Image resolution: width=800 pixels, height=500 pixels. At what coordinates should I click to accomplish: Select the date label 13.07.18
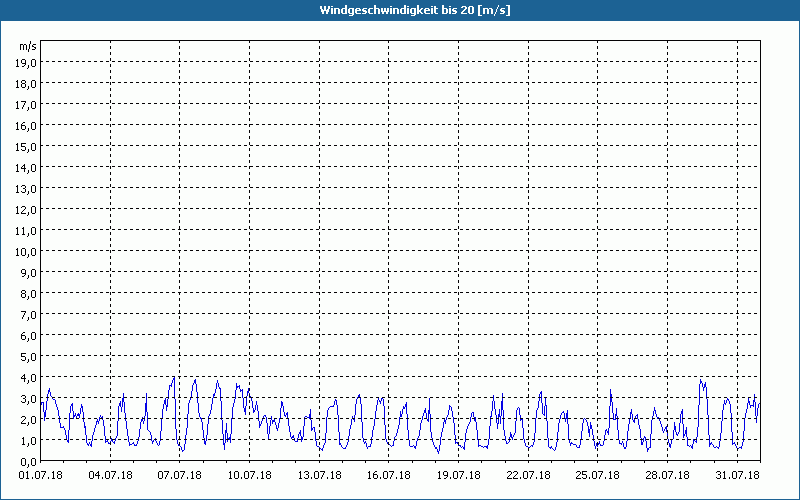319,476
